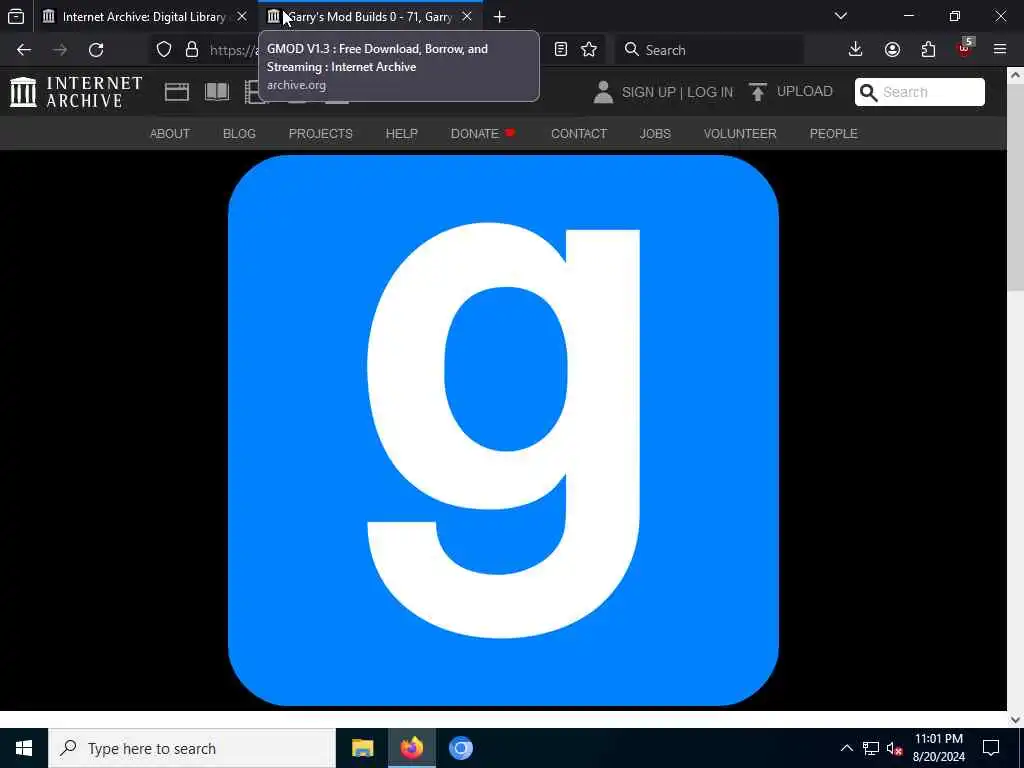Click the scrollbar down arrow
This screenshot has width=1024, height=768.
point(1016,720)
